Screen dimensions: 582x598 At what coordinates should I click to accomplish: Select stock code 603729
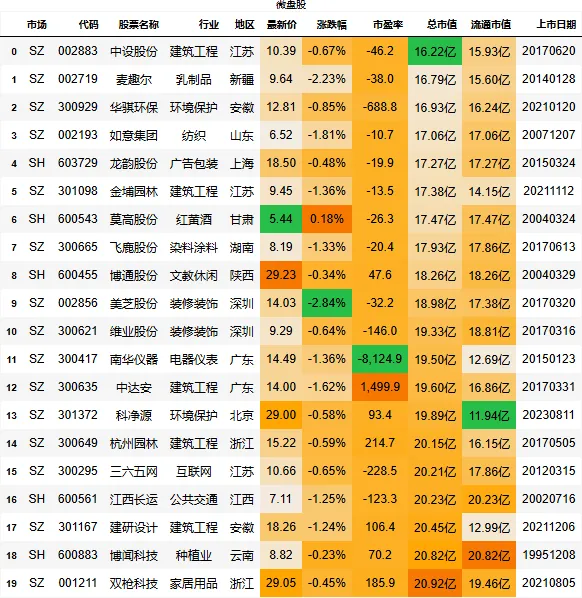(78, 163)
